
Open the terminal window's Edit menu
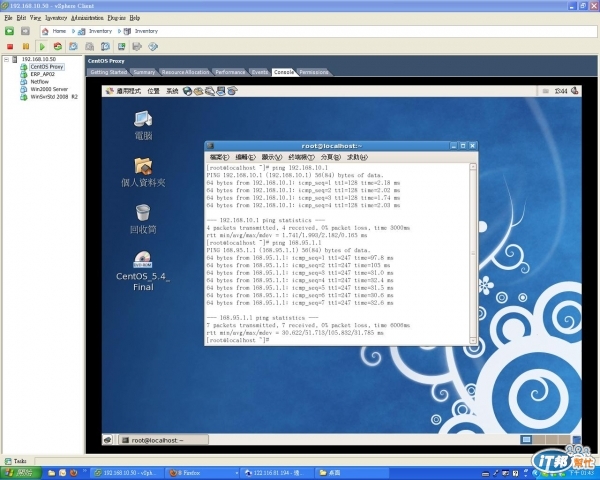(245, 157)
